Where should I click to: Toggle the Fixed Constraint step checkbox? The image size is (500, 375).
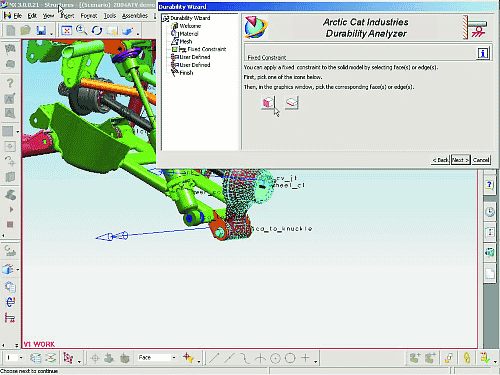[174, 49]
